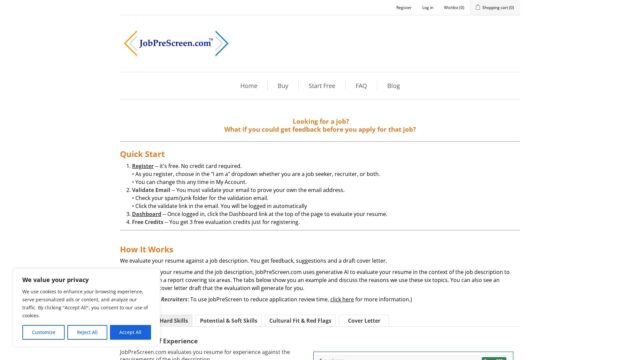Click the JobPreScreen.com logo

coord(176,43)
